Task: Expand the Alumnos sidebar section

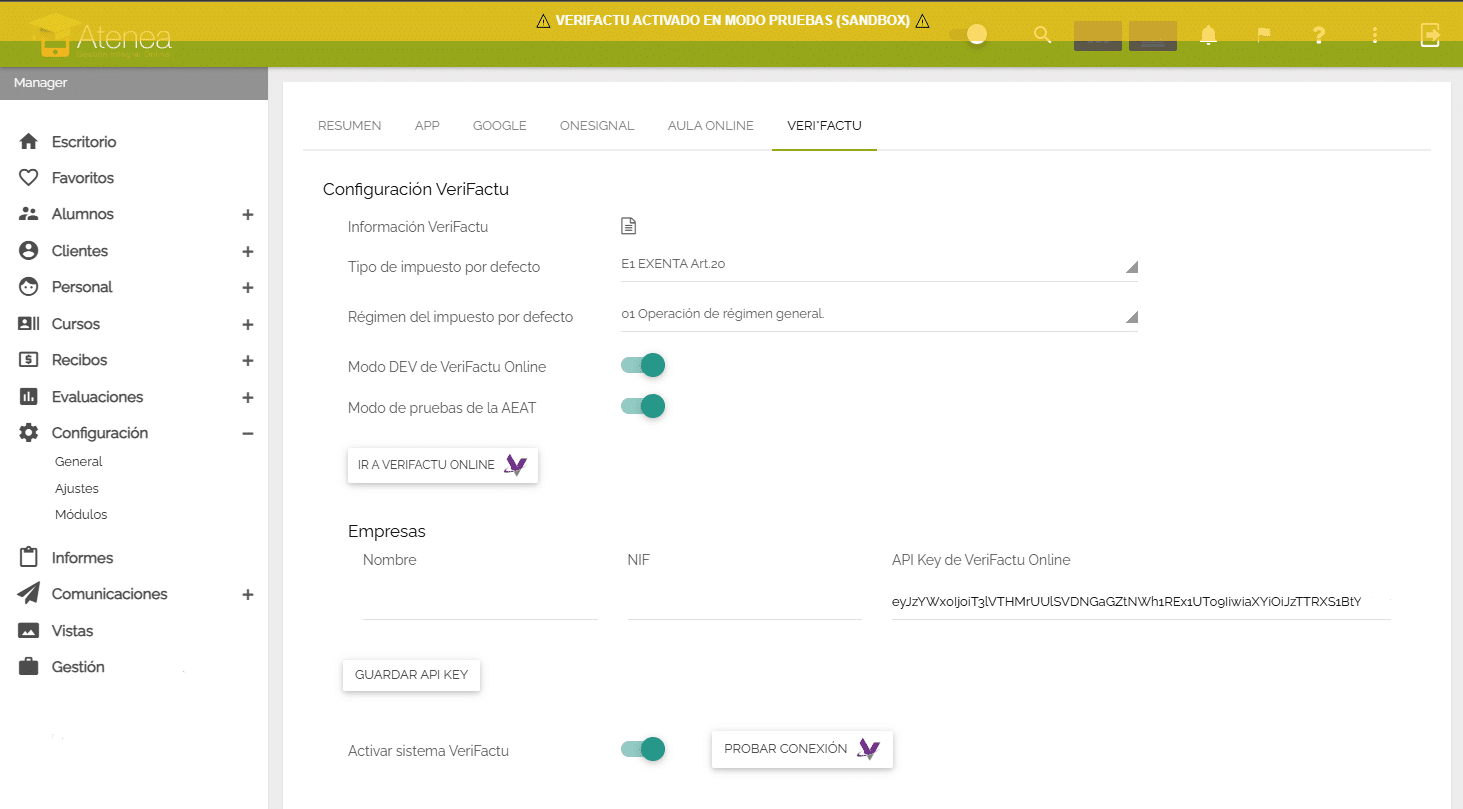Action: pyautogui.click(x=247, y=215)
